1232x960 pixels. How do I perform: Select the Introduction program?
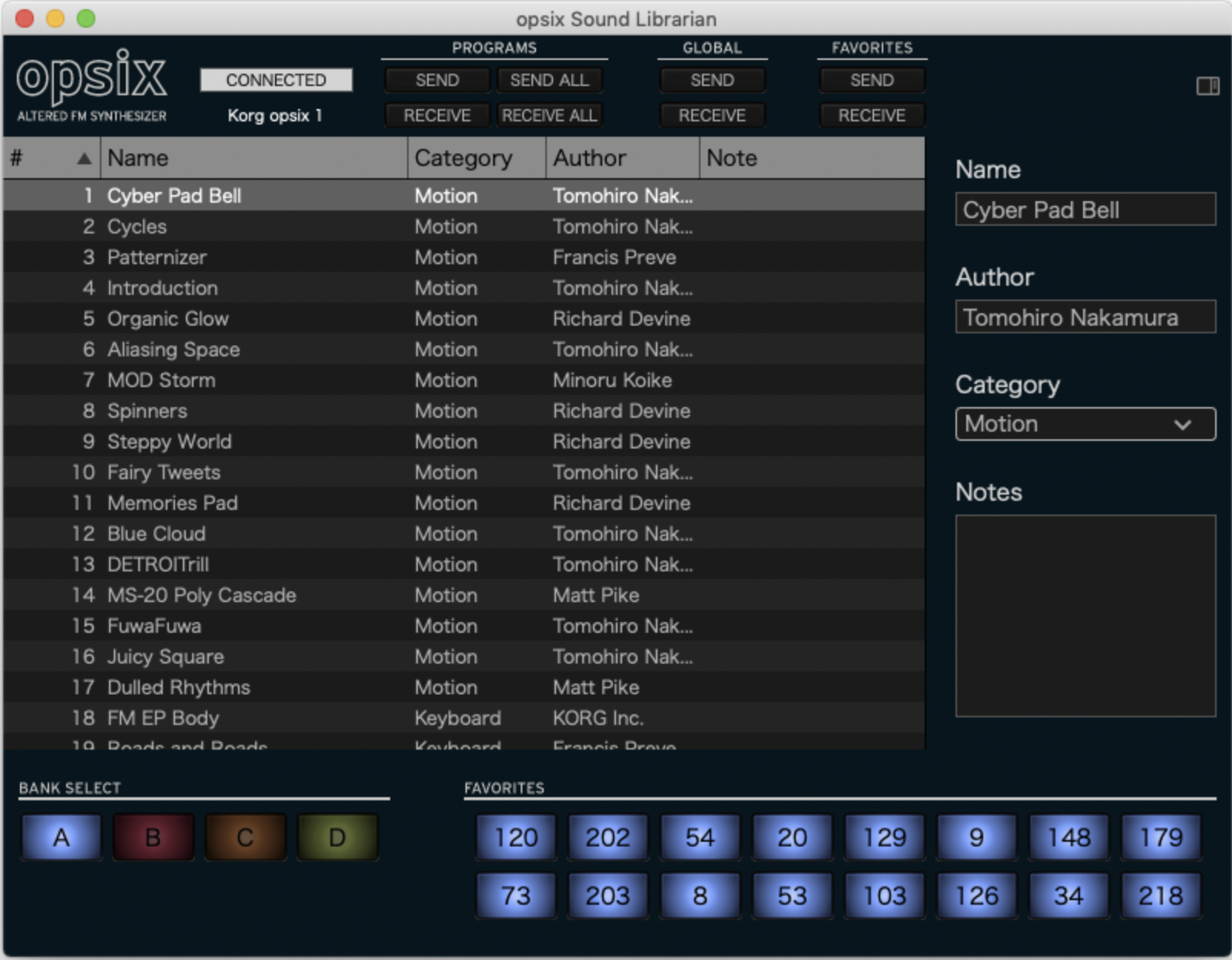point(464,288)
